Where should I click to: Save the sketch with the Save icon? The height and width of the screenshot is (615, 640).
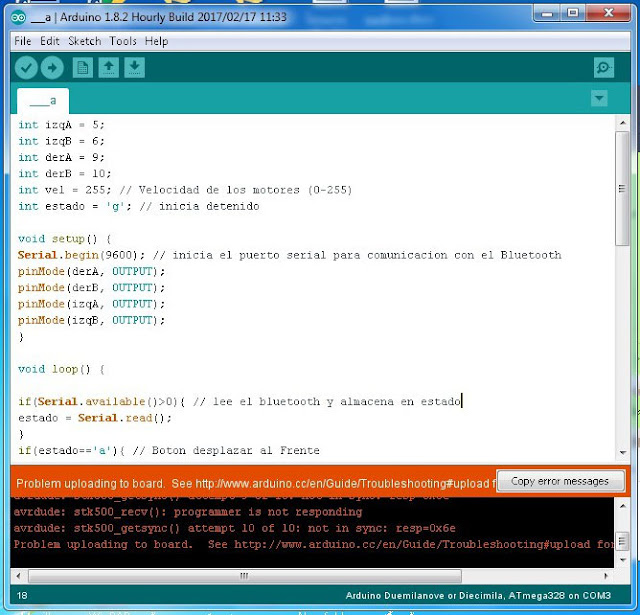pyautogui.click(x=134, y=67)
